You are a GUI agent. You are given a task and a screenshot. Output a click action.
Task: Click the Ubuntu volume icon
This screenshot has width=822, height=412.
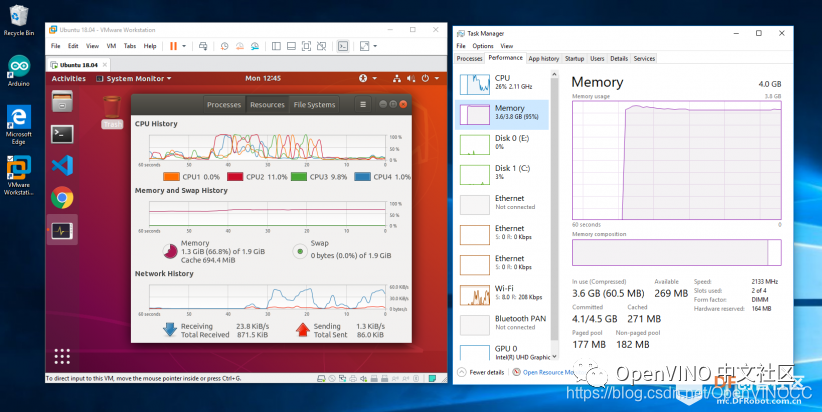click(x=411, y=78)
